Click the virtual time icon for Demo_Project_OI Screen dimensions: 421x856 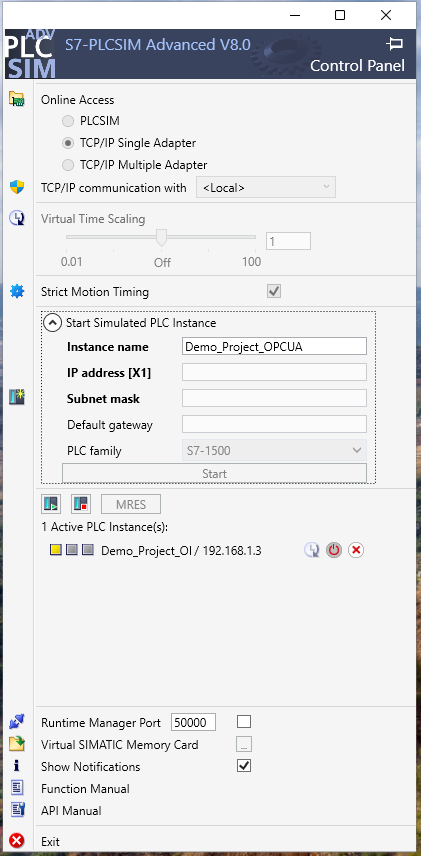(312, 550)
